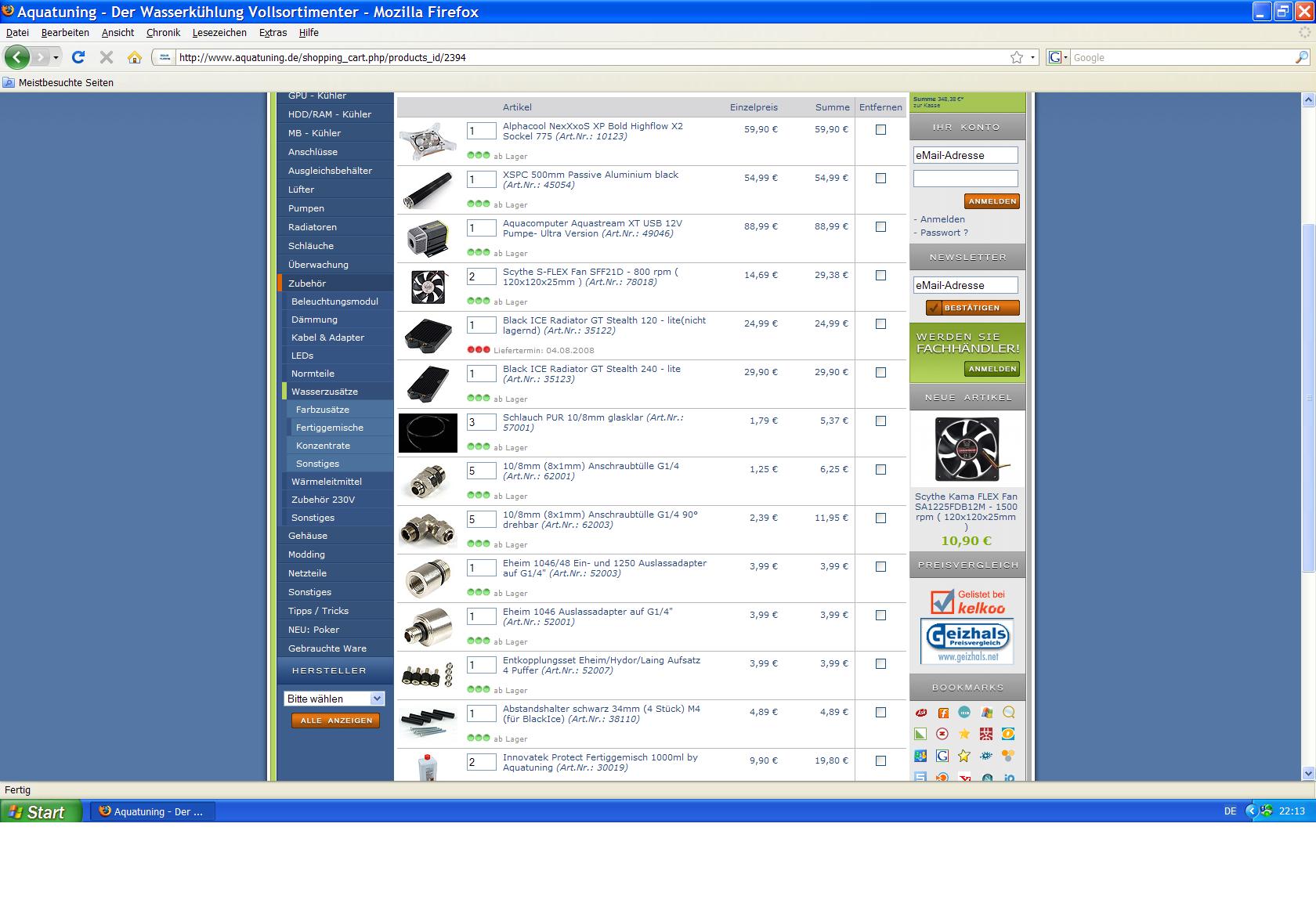Open the history dropdown beside forward button
This screenshot has width=1316, height=921.
point(56,58)
